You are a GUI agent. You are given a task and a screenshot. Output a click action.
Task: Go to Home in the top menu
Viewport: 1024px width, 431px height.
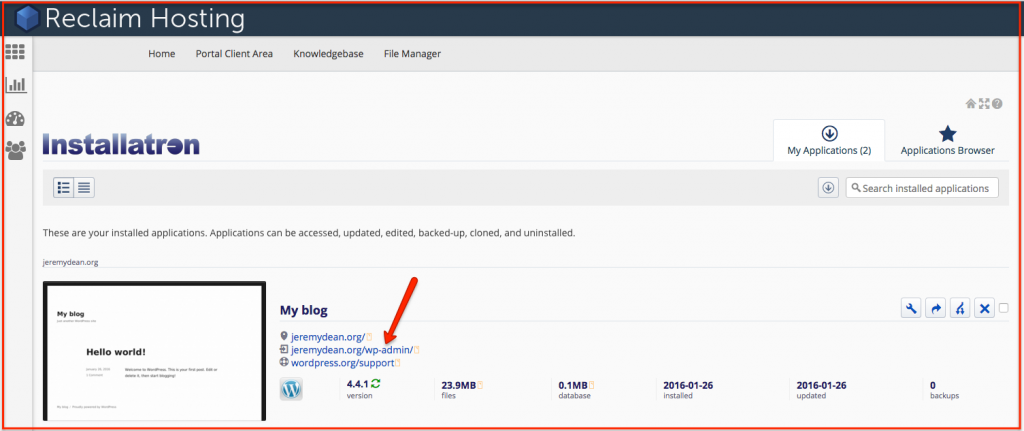(162, 54)
